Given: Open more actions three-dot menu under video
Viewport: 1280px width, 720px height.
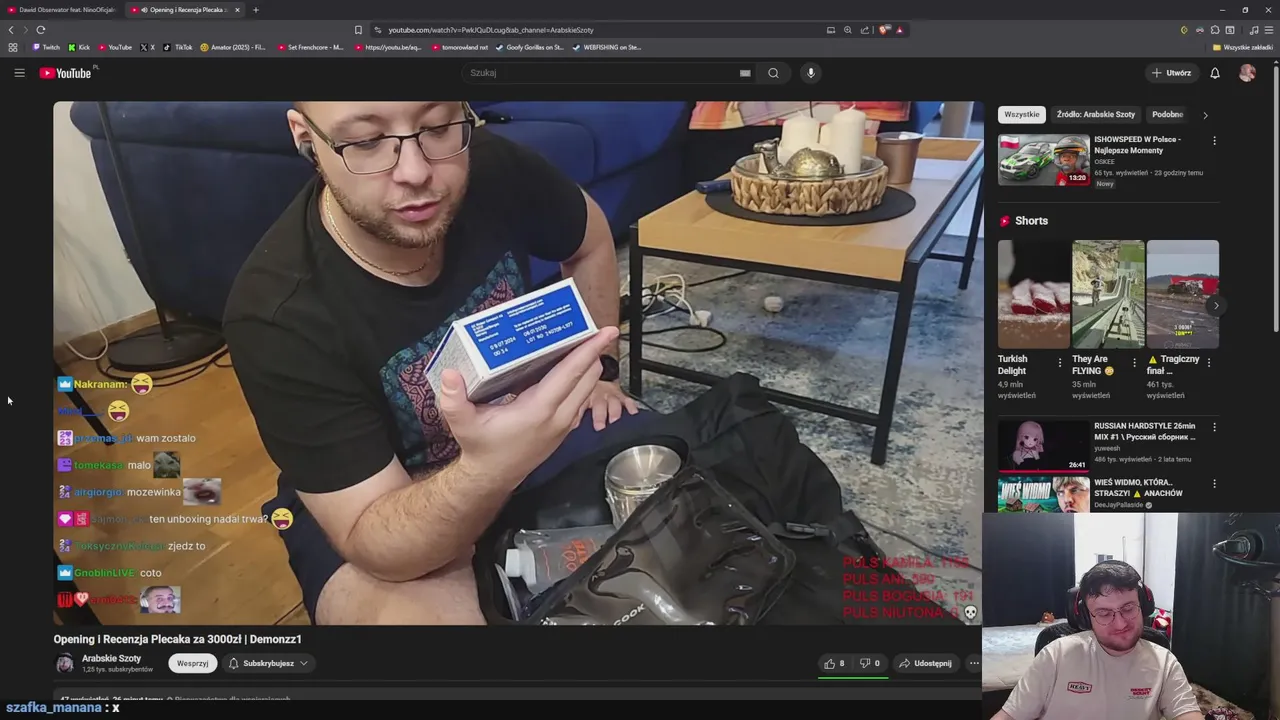Looking at the screenshot, I should pyautogui.click(x=974, y=663).
